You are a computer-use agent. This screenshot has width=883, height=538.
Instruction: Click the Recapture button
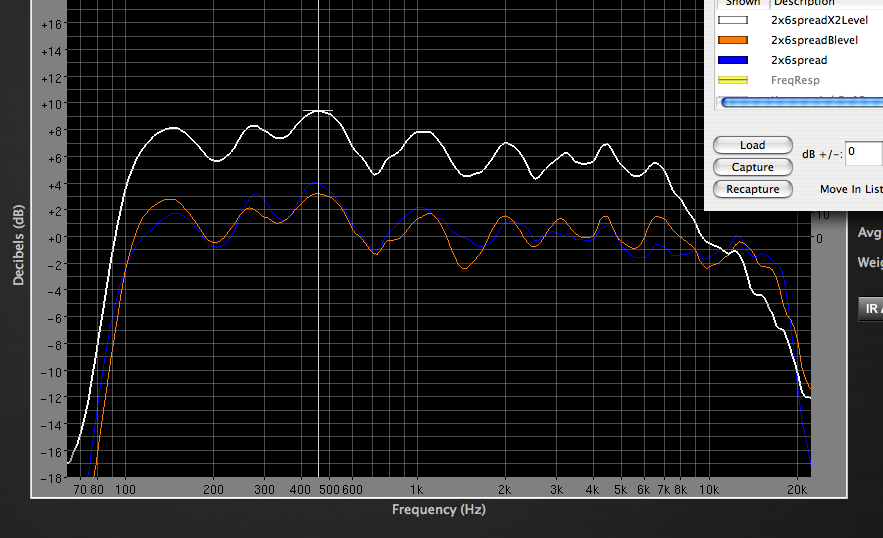tap(752, 189)
